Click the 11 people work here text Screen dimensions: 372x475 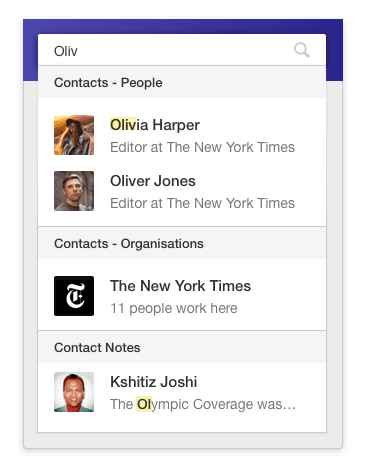click(x=174, y=308)
